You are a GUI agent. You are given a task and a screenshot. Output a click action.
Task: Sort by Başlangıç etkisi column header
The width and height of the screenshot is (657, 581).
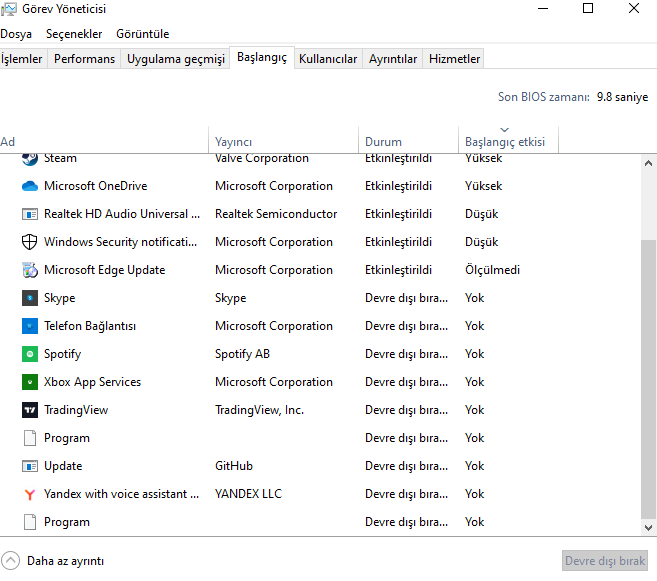504,142
